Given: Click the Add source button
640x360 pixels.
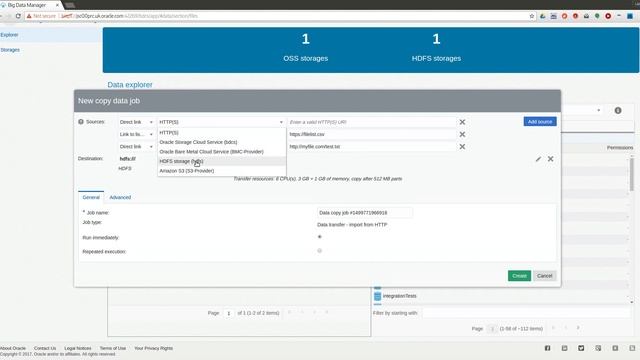Looking at the screenshot, I should [x=540, y=122].
